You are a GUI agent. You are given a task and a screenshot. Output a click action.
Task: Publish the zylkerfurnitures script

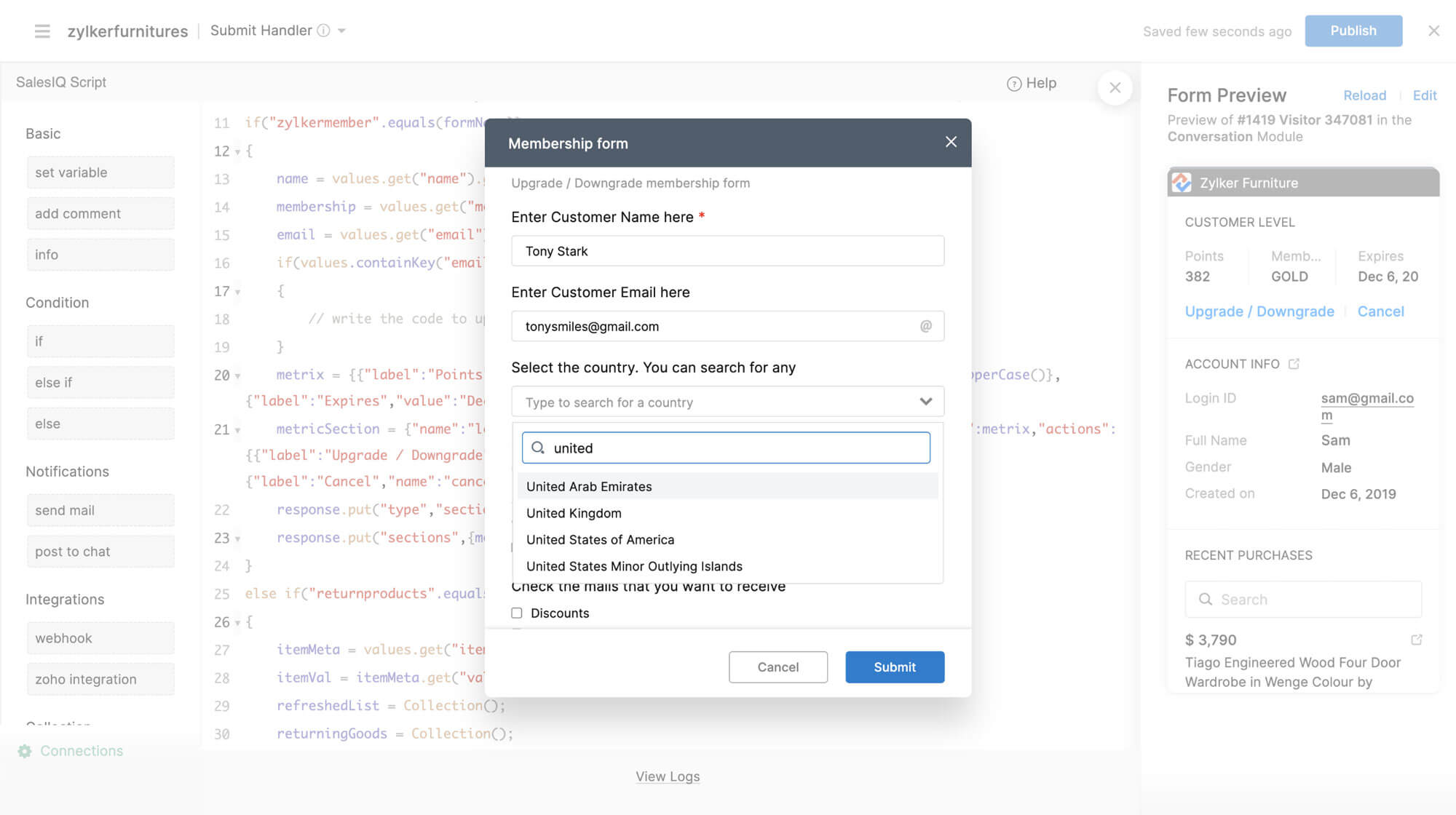point(1353,31)
